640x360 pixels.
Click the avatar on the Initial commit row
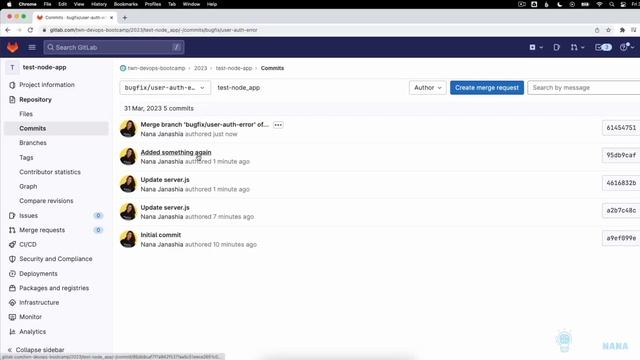(128, 239)
